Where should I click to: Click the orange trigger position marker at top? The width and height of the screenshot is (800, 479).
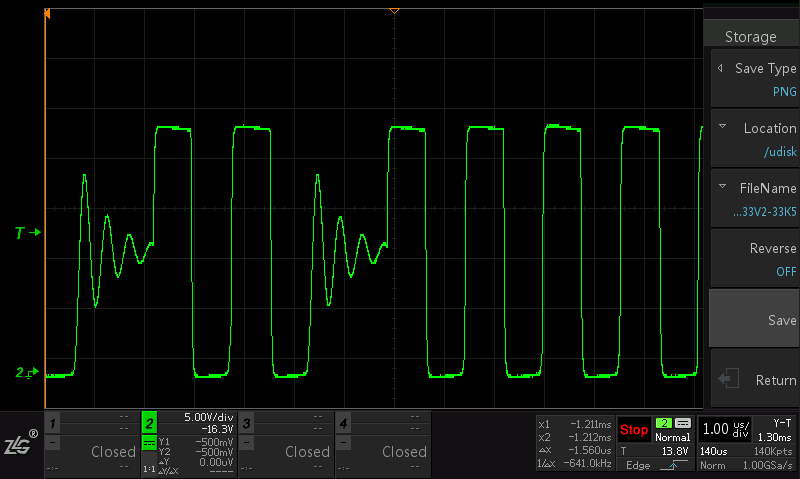[394, 10]
